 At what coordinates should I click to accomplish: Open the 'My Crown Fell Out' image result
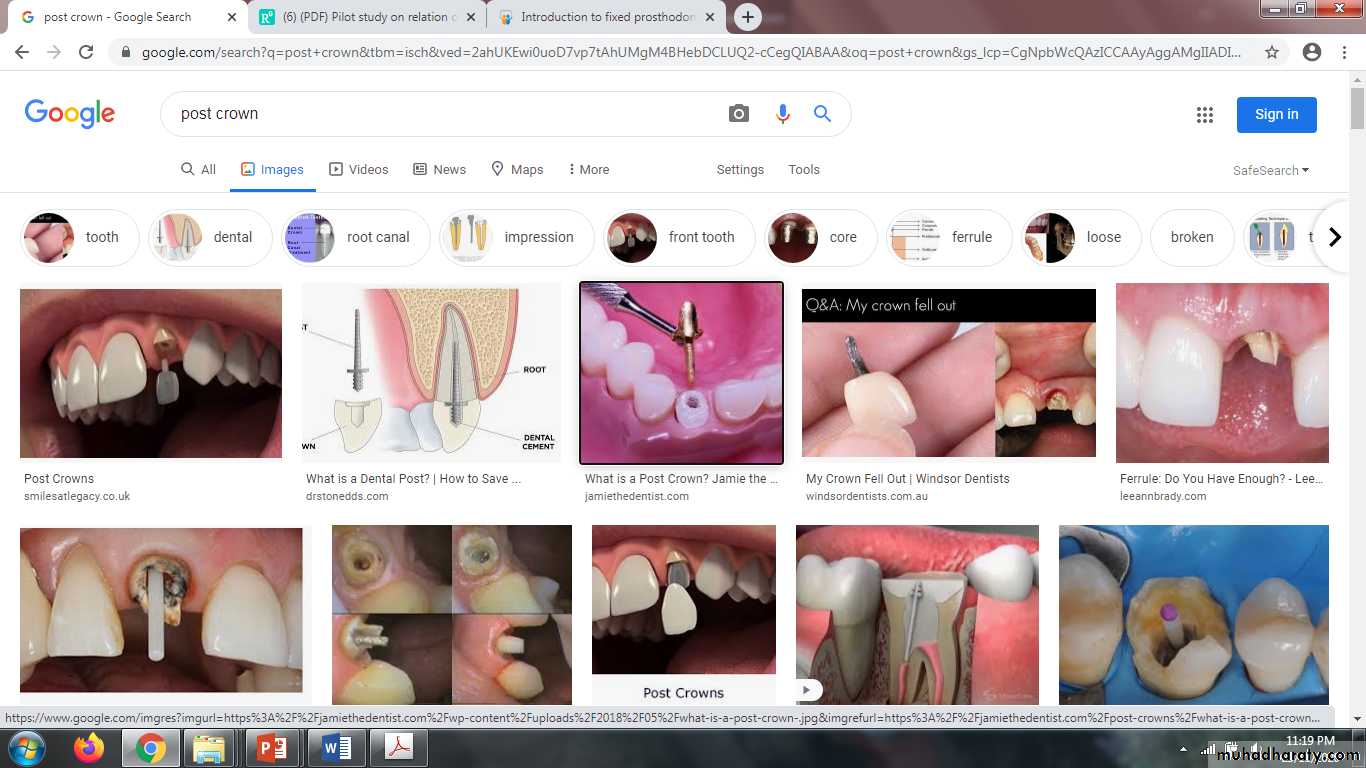948,373
